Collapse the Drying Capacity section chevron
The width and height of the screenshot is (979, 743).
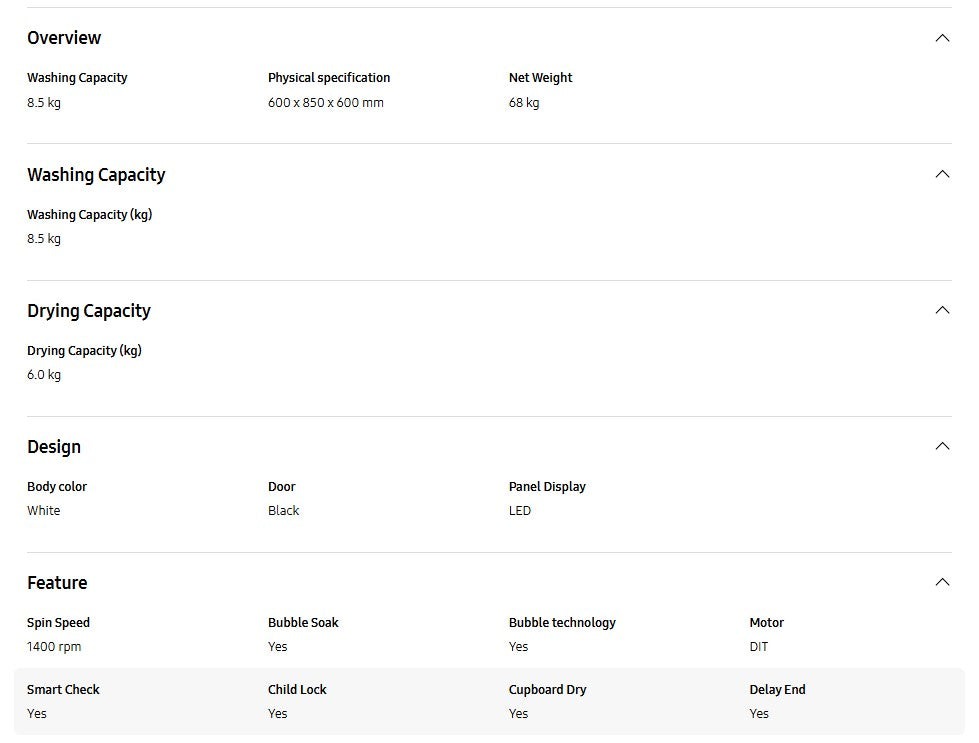941,310
